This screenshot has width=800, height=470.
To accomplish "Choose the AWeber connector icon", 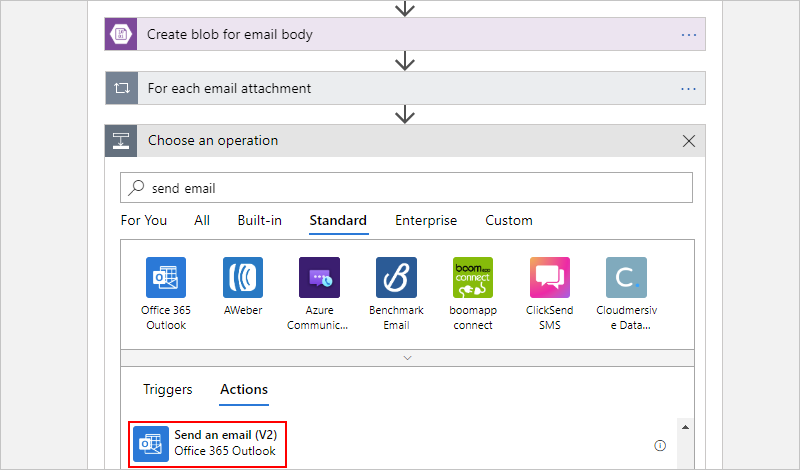I will point(242,278).
